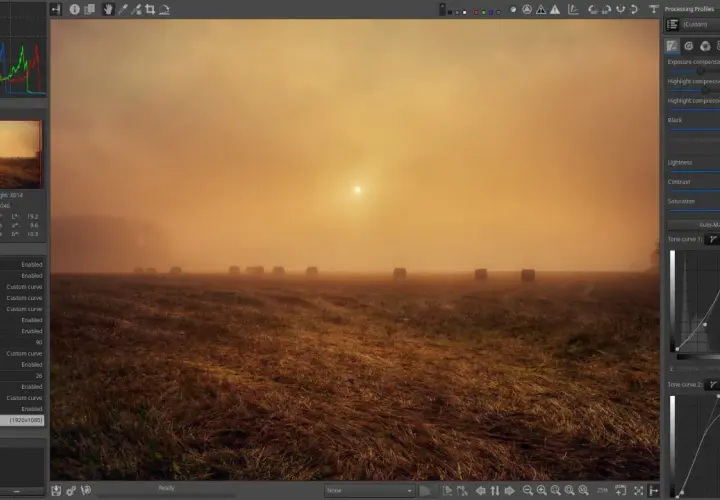Viewport: 720px width, 500px height.
Task: Select the white balance eyedropper tool
Action: 123,9
